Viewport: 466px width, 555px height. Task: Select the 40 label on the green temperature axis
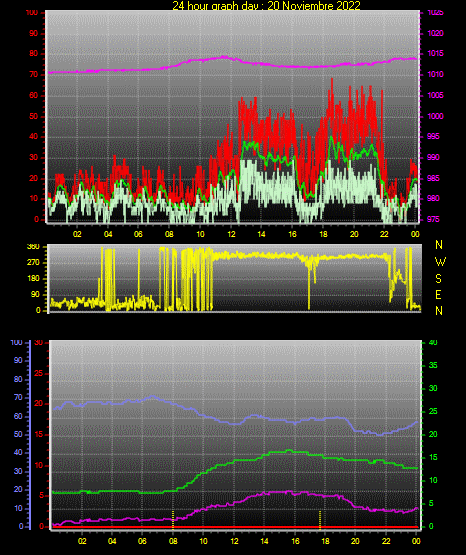point(433,343)
